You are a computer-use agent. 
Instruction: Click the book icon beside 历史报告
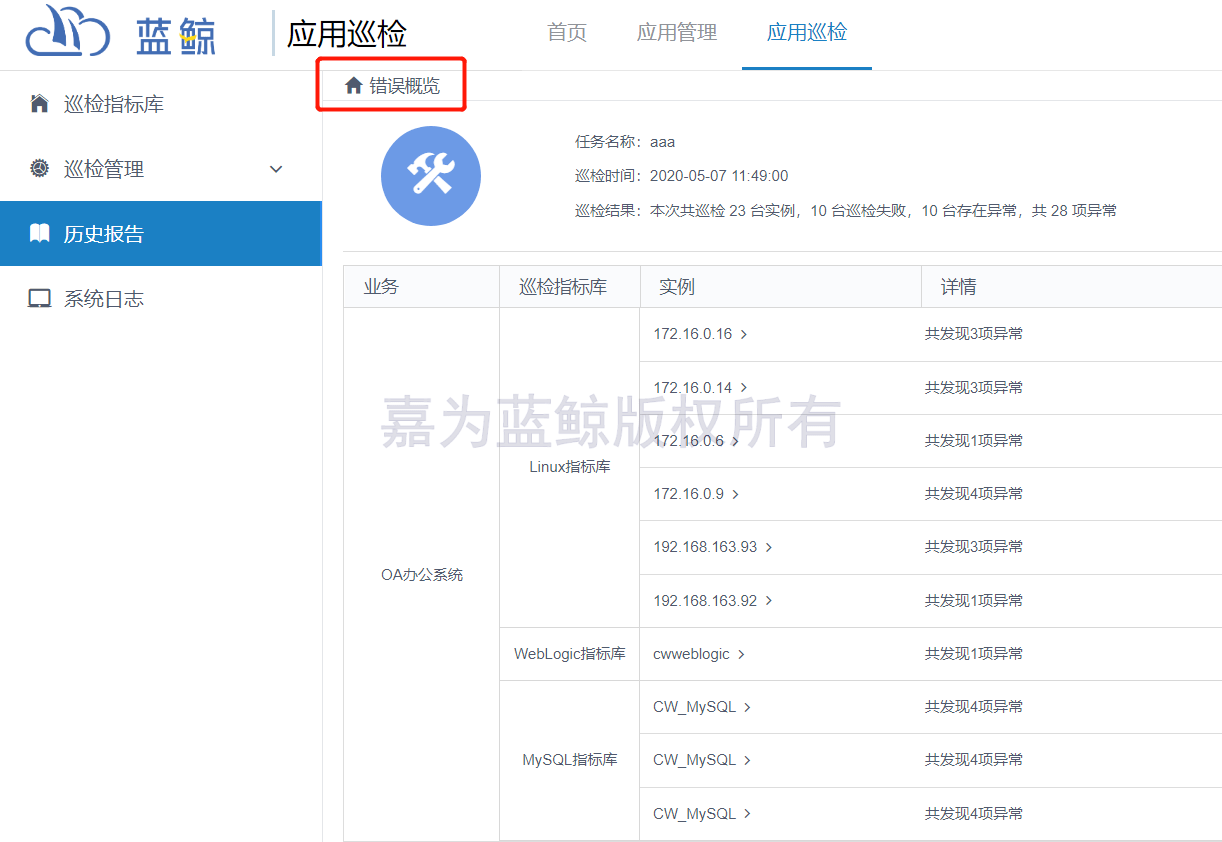[x=40, y=234]
